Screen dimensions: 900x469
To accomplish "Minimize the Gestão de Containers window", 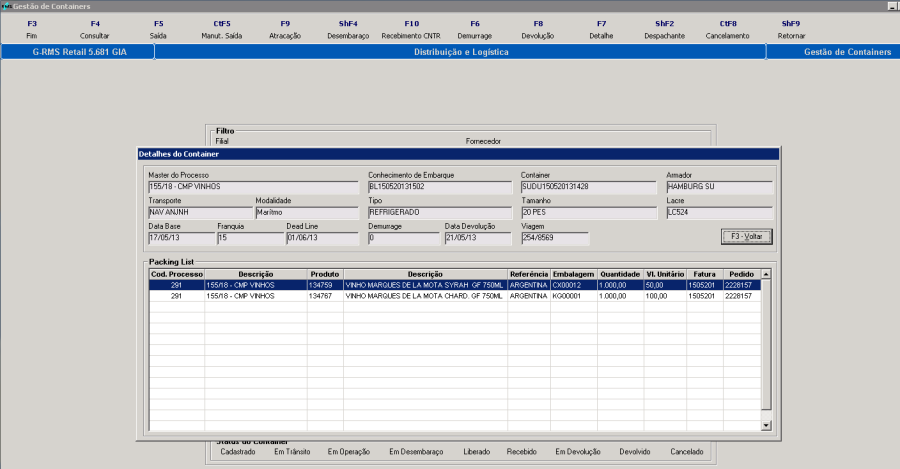I will pos(893,6).
